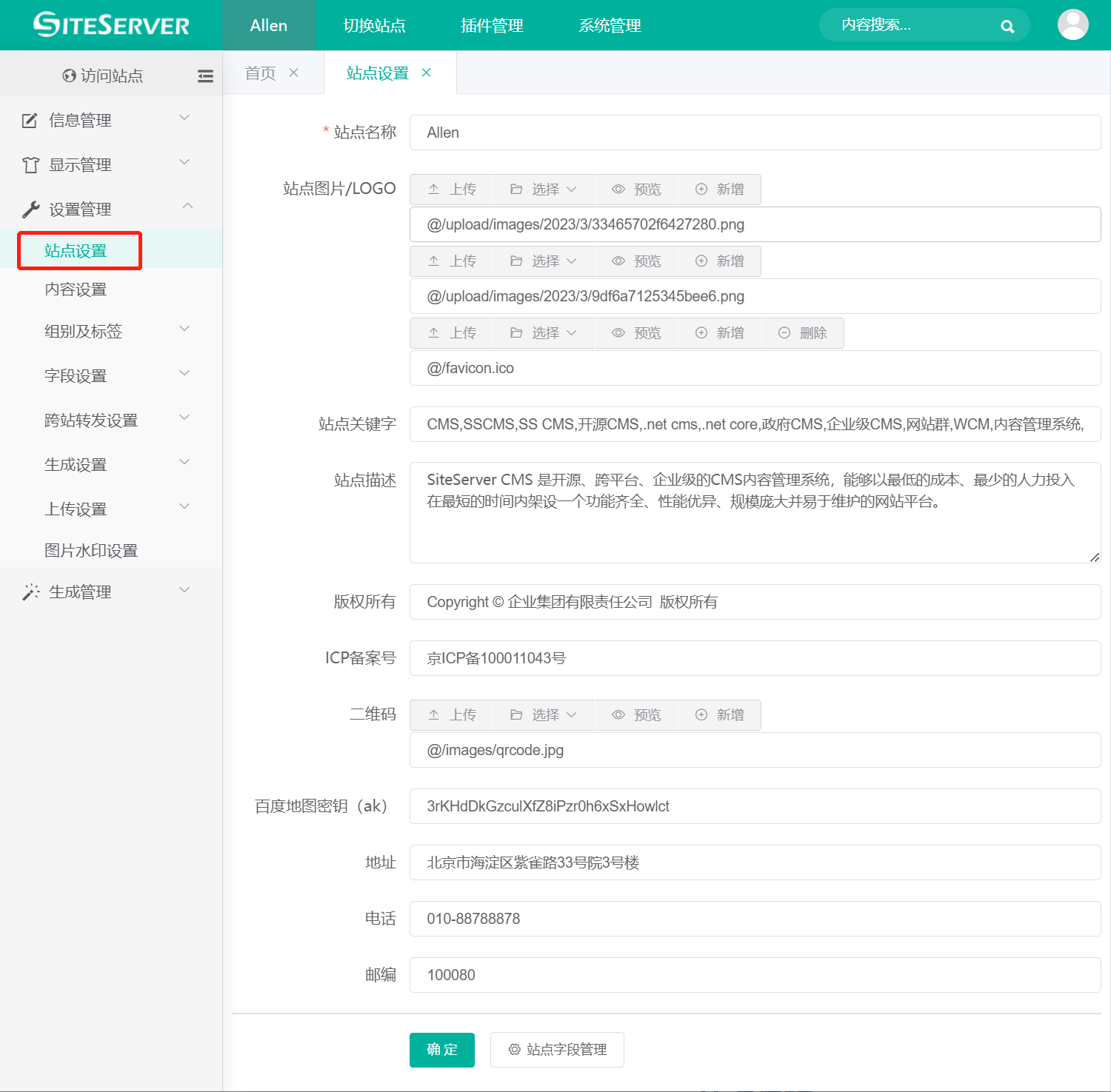Preview the QR code image
Screen dimensions: 1111x1092
(x=636, y=714)
